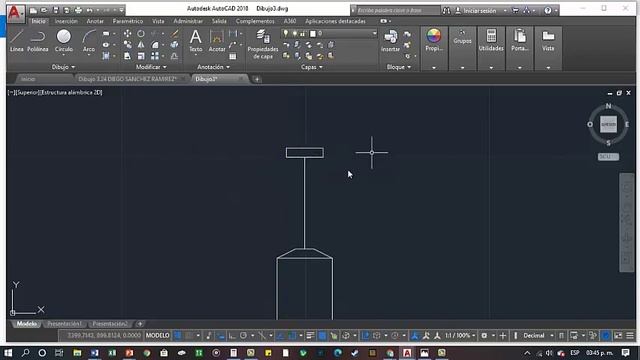
Task: Select the Línea drawing tool
Action: 16,41
